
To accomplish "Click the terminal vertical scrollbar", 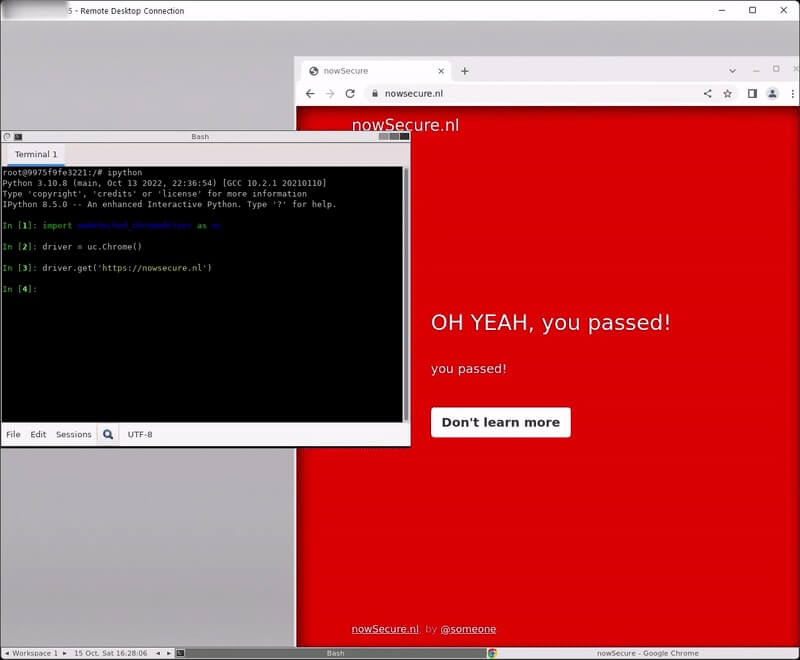I will [x=406, y=294].
